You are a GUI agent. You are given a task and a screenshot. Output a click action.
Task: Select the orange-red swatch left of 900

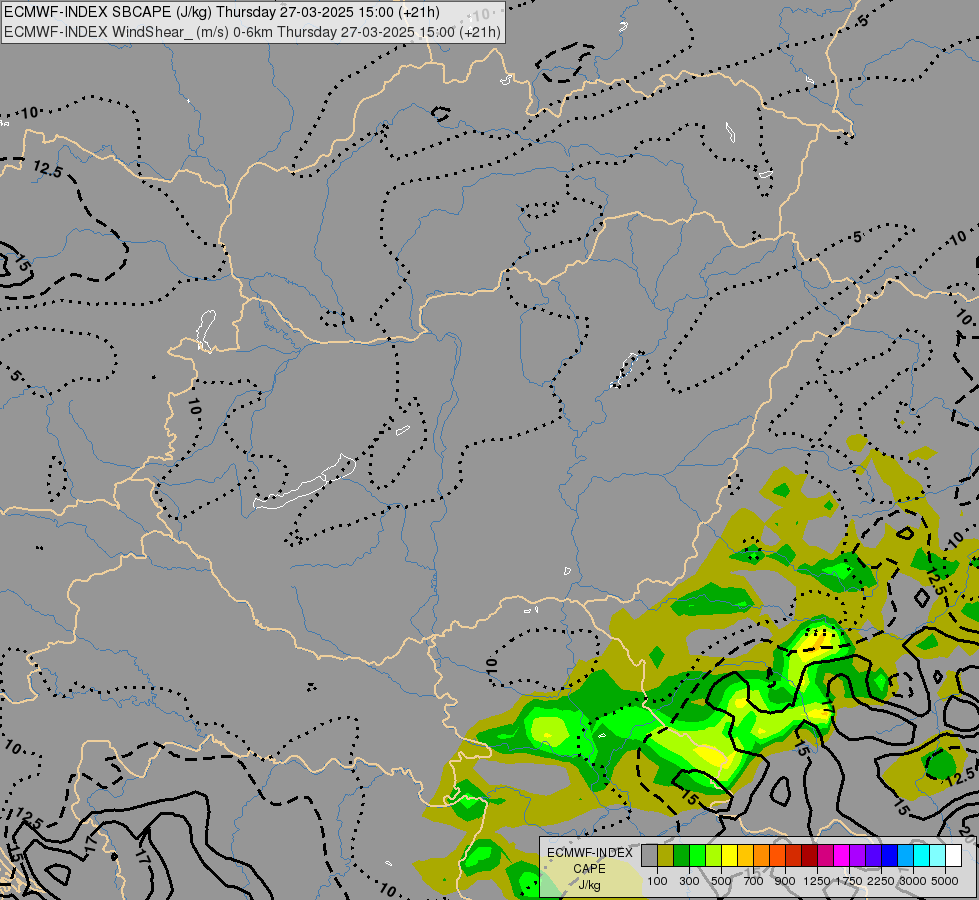[777, 855]
